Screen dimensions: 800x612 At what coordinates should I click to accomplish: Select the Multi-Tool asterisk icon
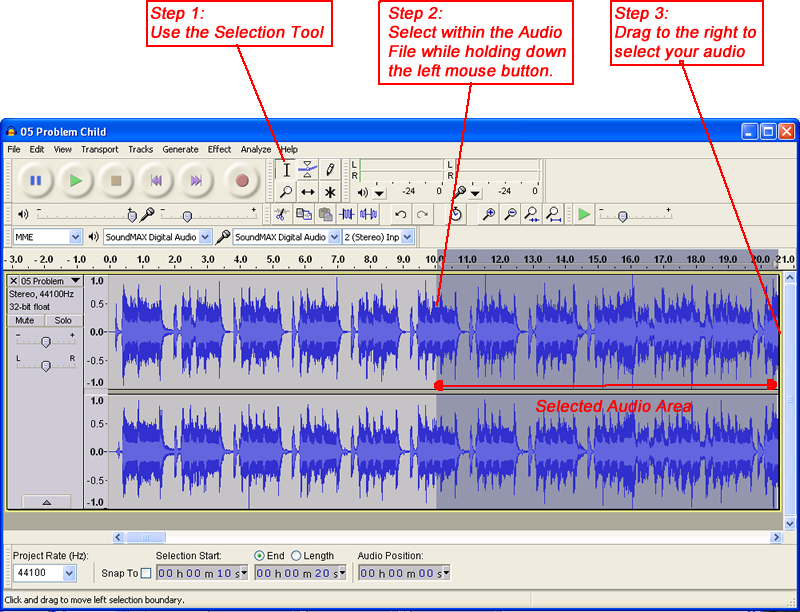(330, 192)
